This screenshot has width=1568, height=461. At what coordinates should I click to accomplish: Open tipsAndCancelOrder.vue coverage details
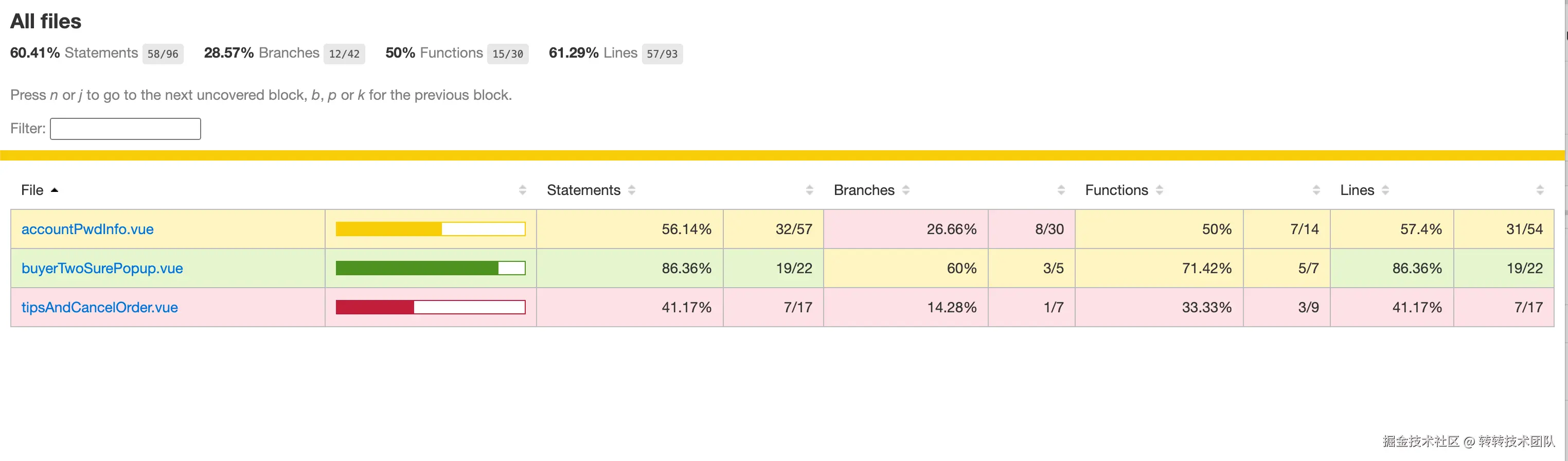point(99,308)
